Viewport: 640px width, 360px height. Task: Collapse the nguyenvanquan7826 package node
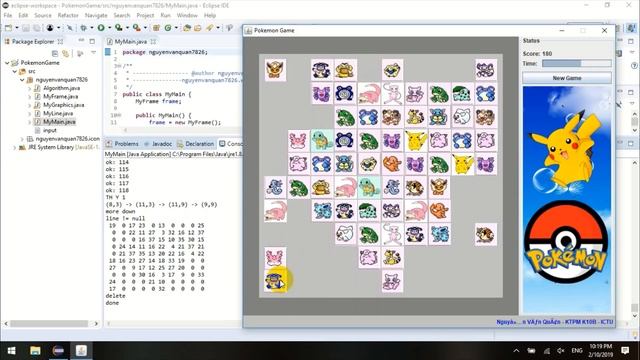pyautogui.click(x=22, y=80)
